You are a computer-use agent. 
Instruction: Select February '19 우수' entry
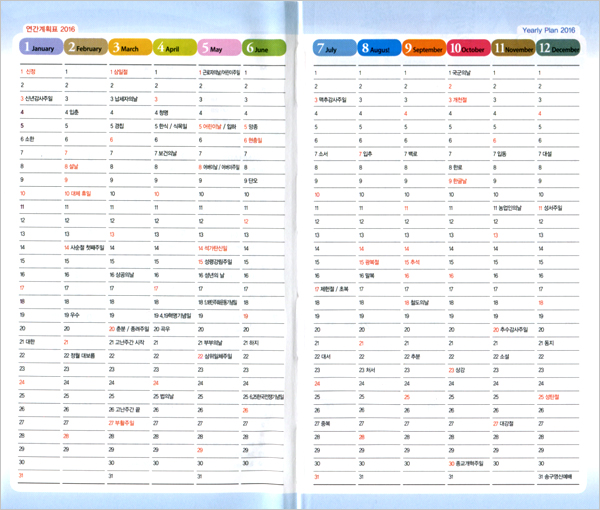click(72, 315)
